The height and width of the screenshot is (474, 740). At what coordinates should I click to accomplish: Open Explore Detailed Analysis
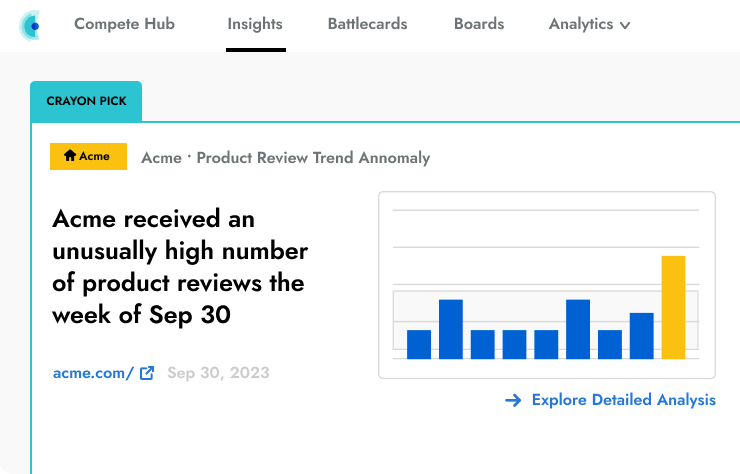[623, 400]
